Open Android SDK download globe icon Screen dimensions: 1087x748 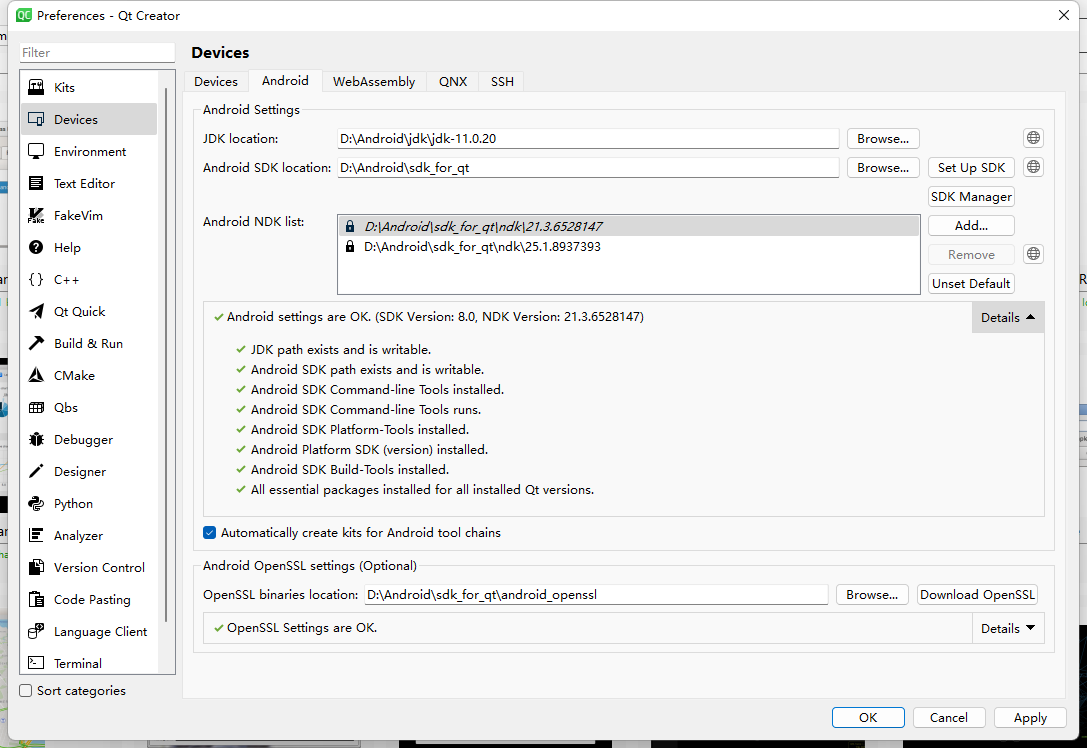point(1033,167)
